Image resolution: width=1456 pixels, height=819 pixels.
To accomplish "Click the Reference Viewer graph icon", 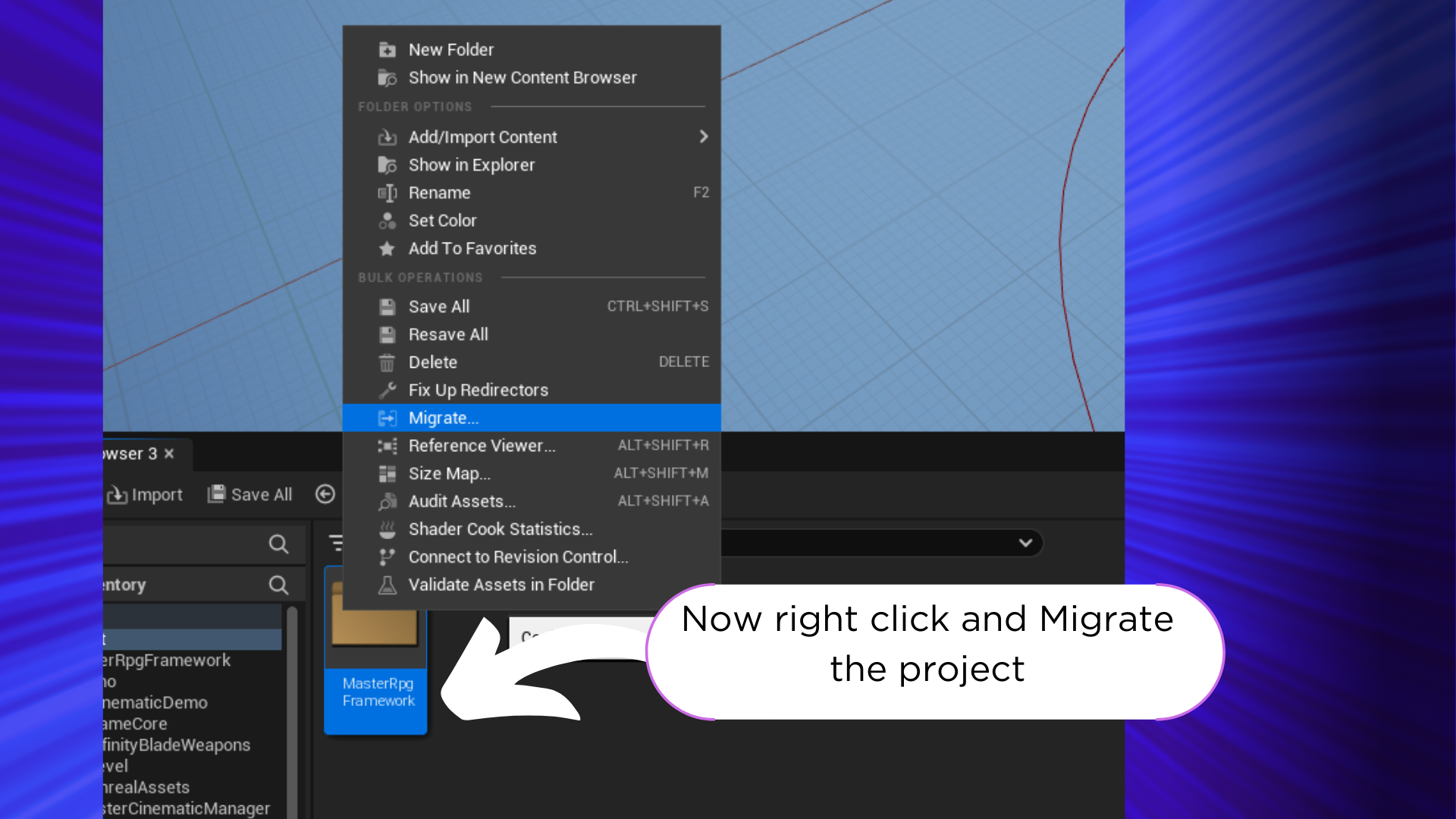I will click(388, 446).
